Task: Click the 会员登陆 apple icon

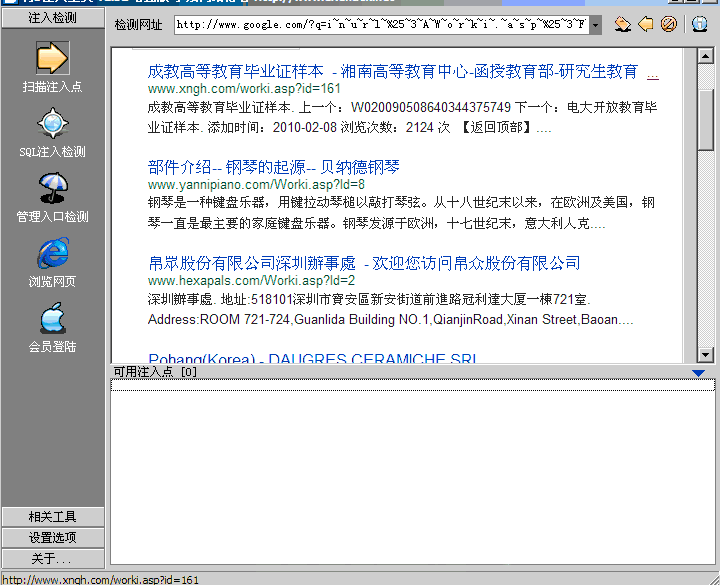Action: click(x=52, y=319)
